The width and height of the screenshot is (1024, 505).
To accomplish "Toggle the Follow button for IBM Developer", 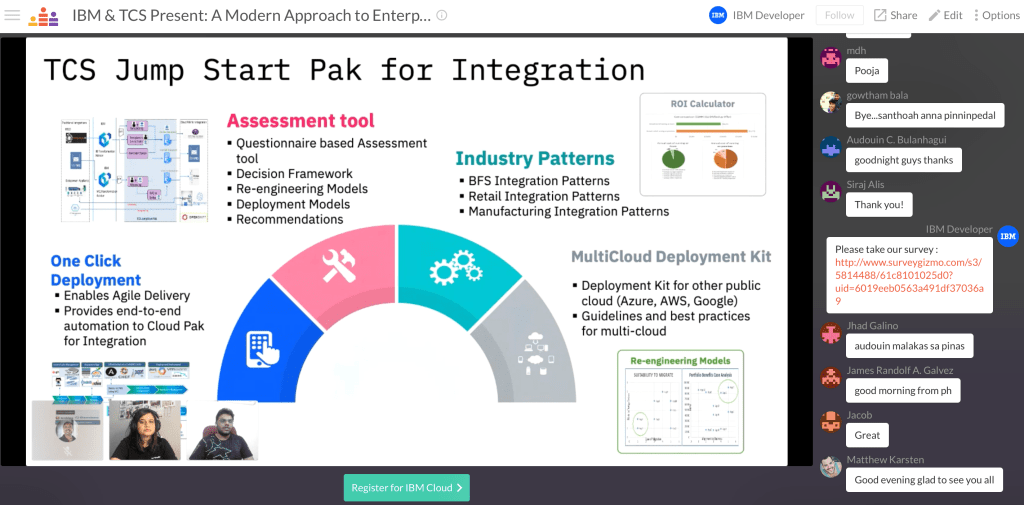I will pos(839,15).
